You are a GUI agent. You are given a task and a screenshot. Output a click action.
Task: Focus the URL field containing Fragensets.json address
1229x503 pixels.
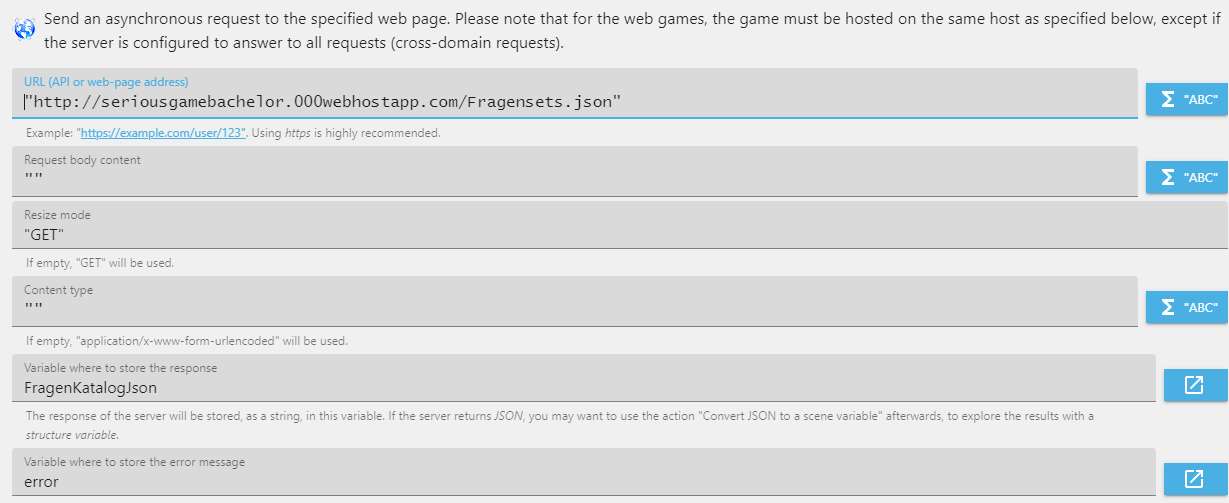tap(575, 93)
